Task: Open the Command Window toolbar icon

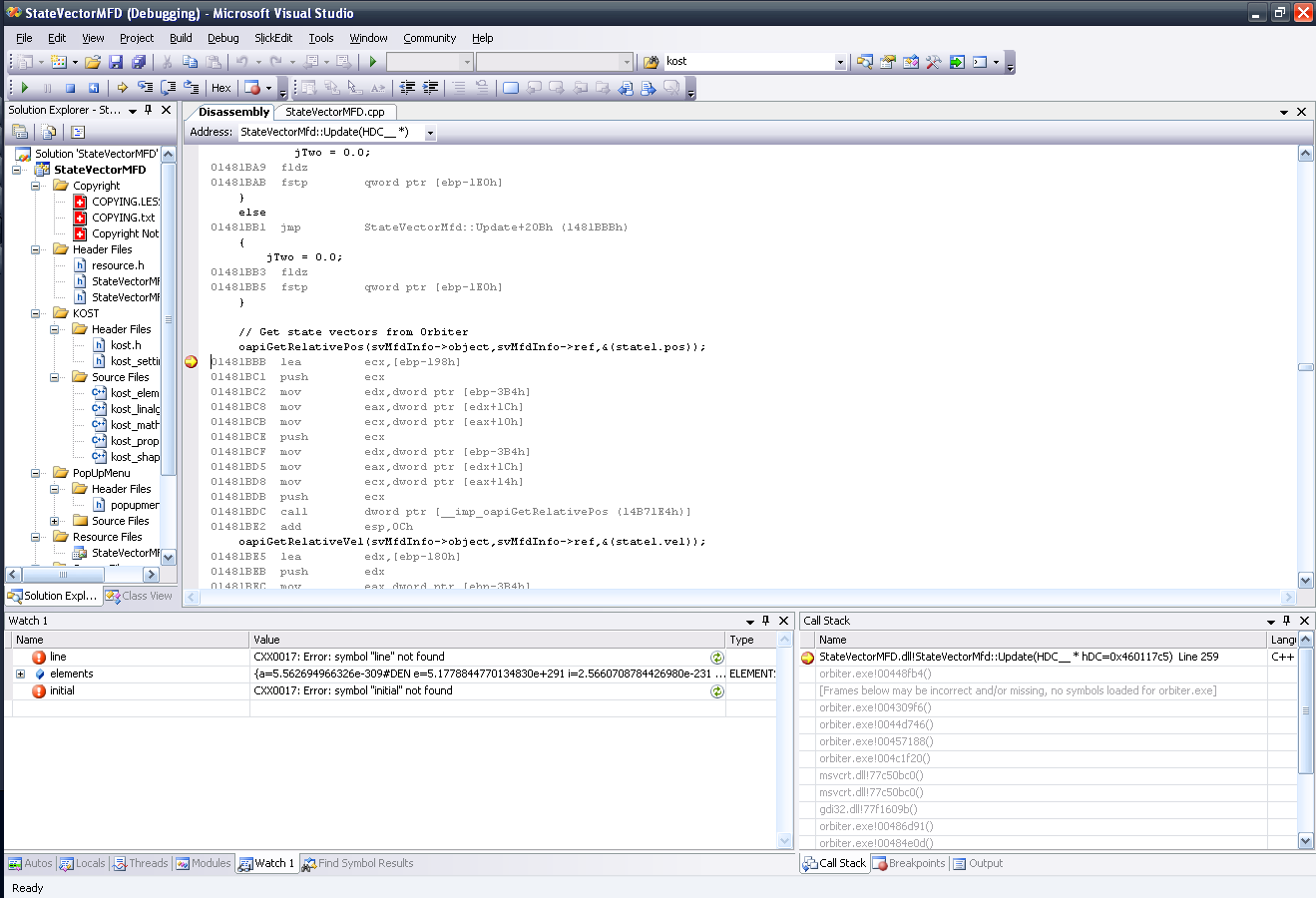Action: [980, 62]
